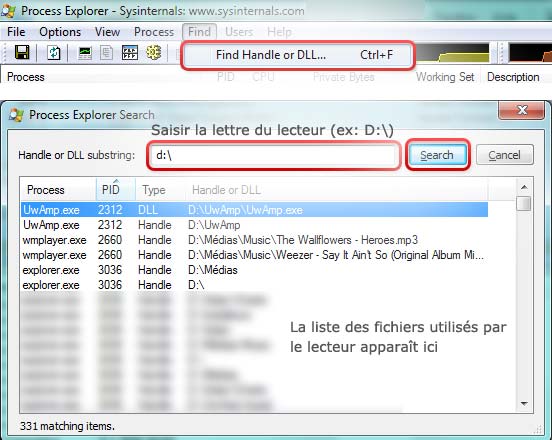Select the Weezer - Say It Ain't So row
The width and height of the screenshot is (552, 440).
click(254, 255)
